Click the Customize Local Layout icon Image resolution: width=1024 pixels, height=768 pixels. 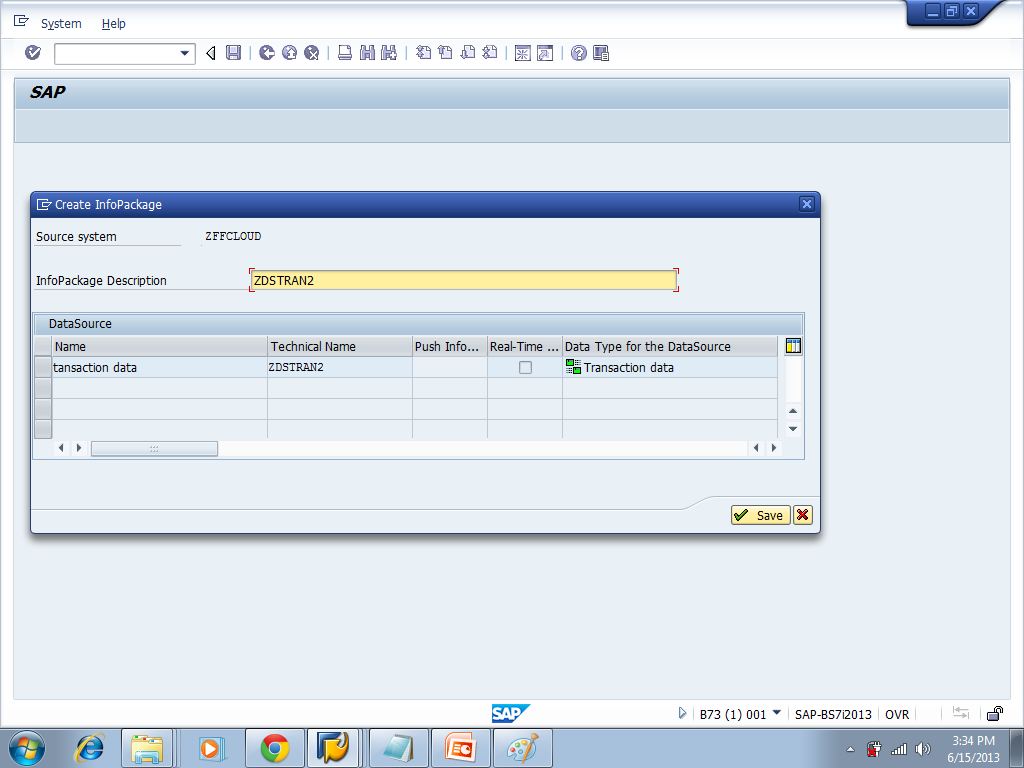pos(601,53)
